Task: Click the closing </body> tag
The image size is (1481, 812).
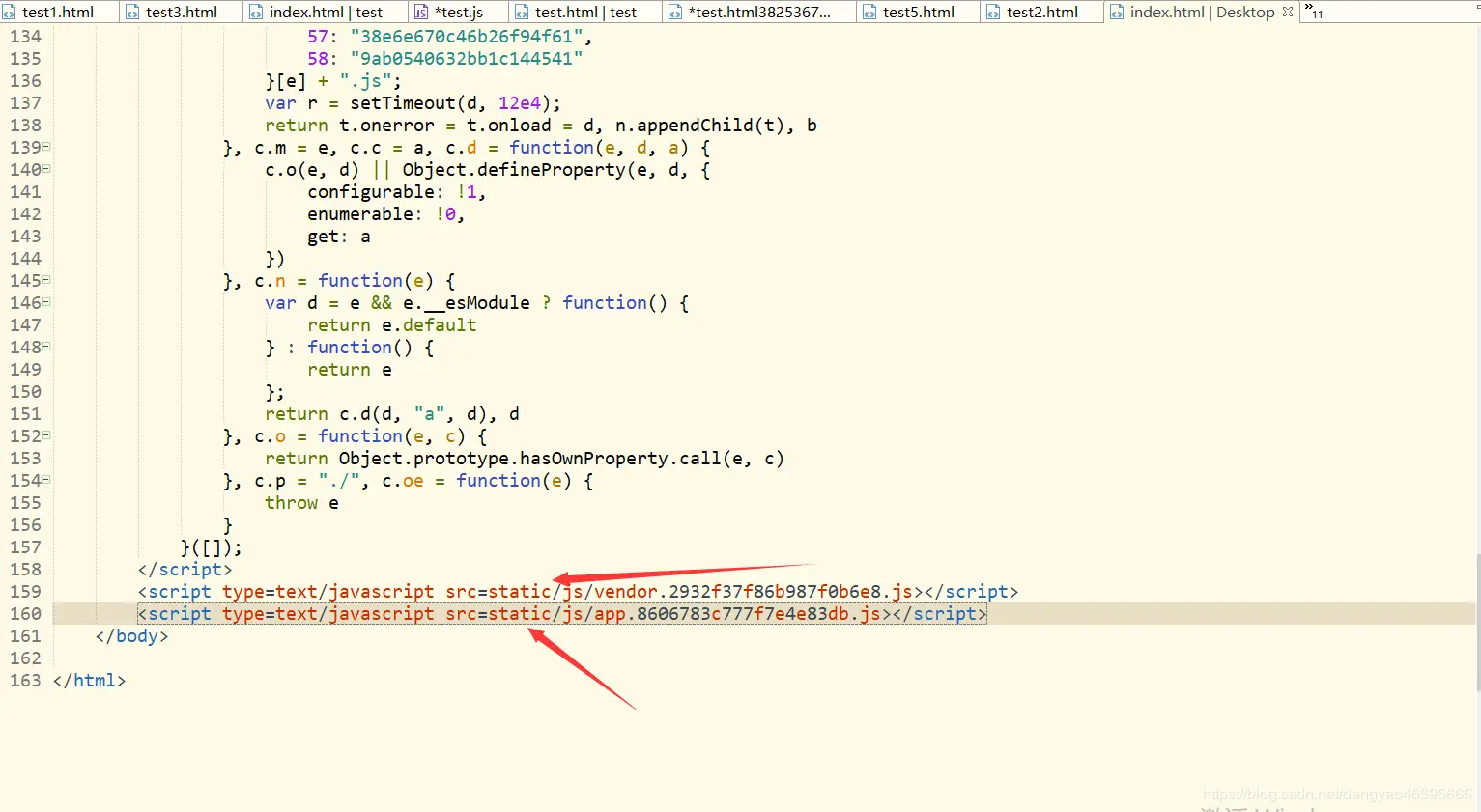Action: [131, 636]
